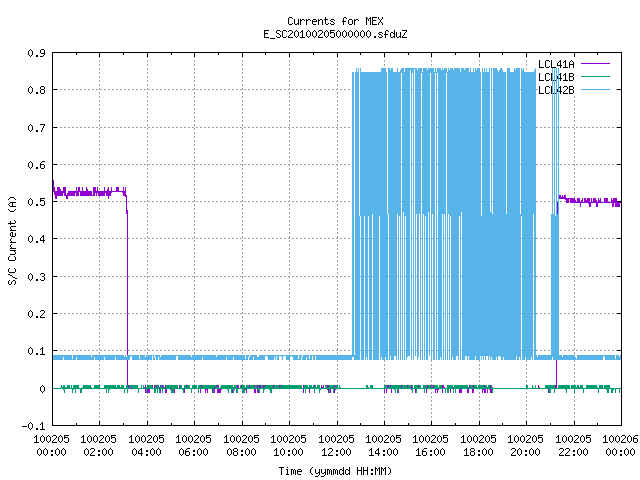Image resolution: width=640 pixels, height=480 pixels.
Task: Click the dense blue LCL42B switching block
Action: coord(444,213)
